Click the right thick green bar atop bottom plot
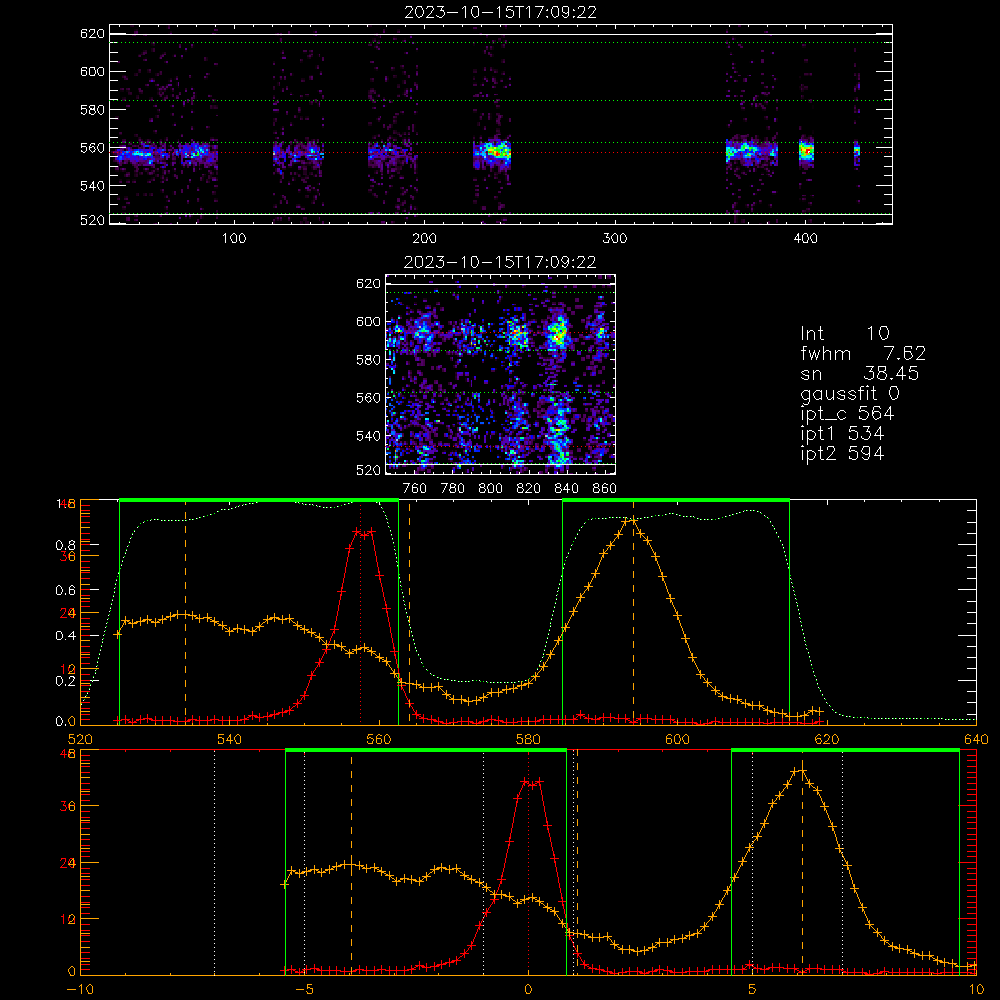The image size is (1000, 1000). pos(845,751)
